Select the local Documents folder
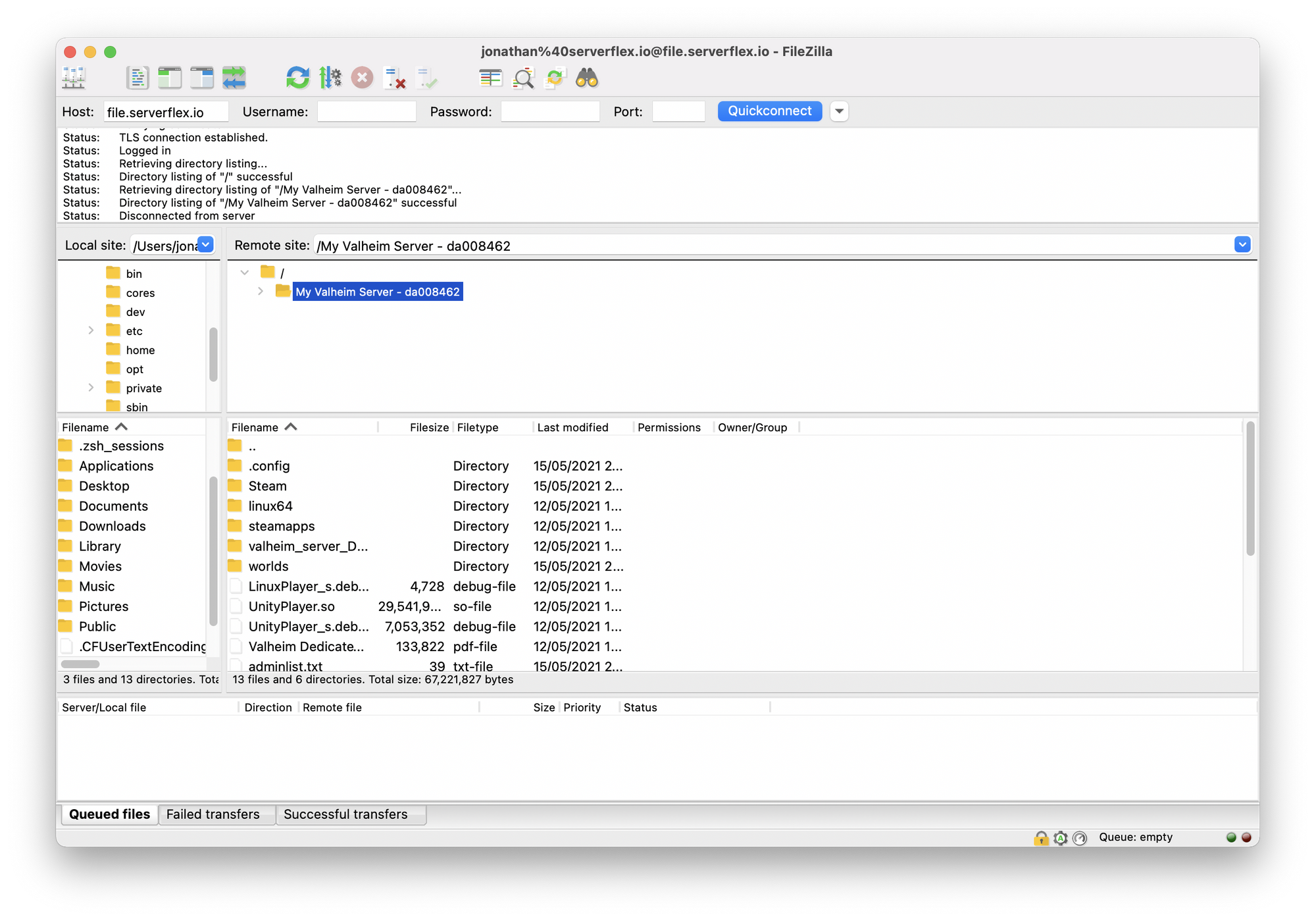Viewport: 1316px width, 921px height. tap(113, 506)
